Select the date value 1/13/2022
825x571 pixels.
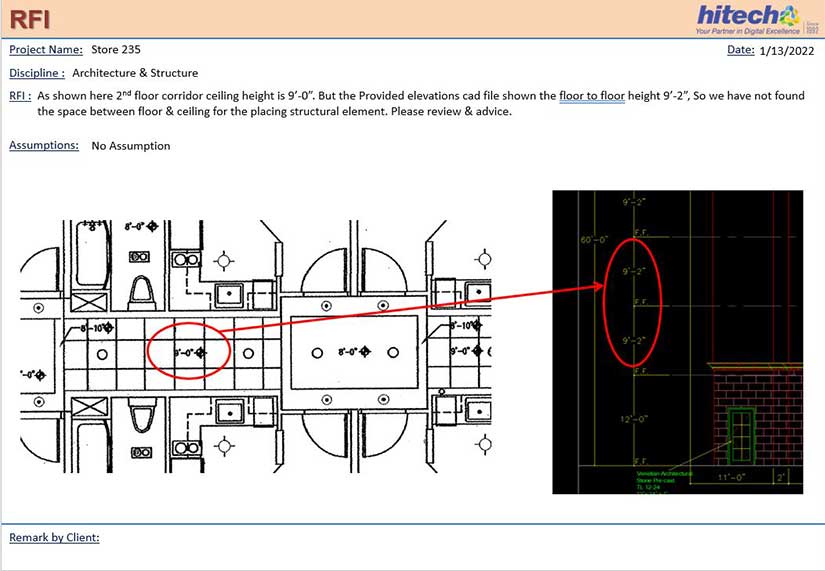pyautogui.click(x=787, y=51)
